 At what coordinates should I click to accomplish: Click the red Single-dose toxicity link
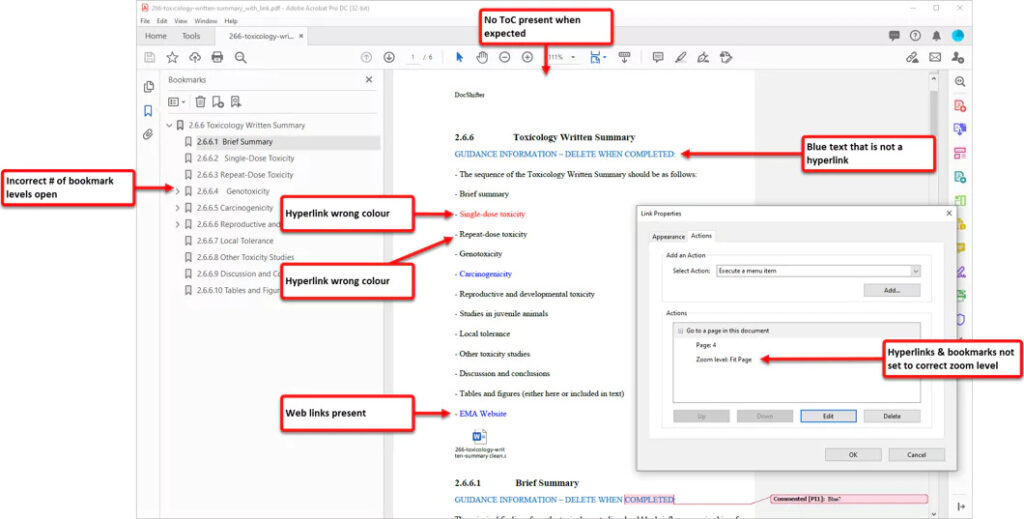492,214
